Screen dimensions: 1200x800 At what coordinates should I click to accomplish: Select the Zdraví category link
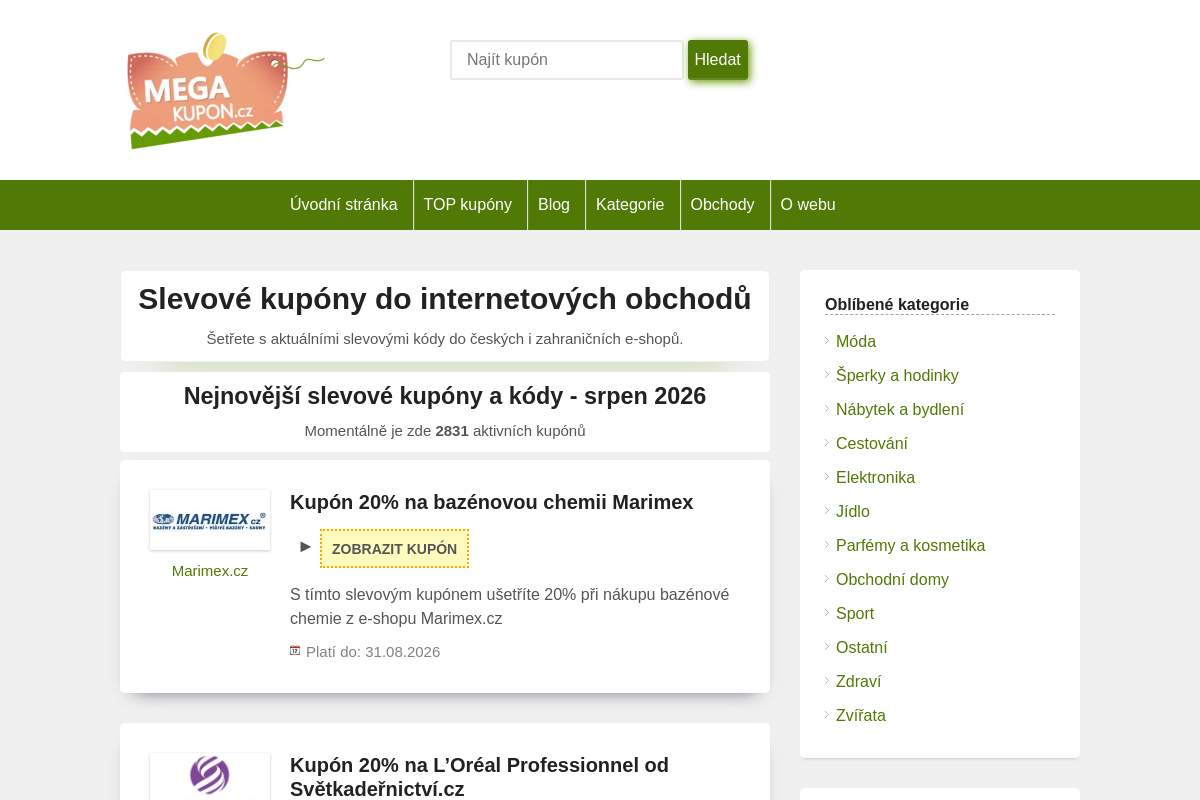[858, 682]
